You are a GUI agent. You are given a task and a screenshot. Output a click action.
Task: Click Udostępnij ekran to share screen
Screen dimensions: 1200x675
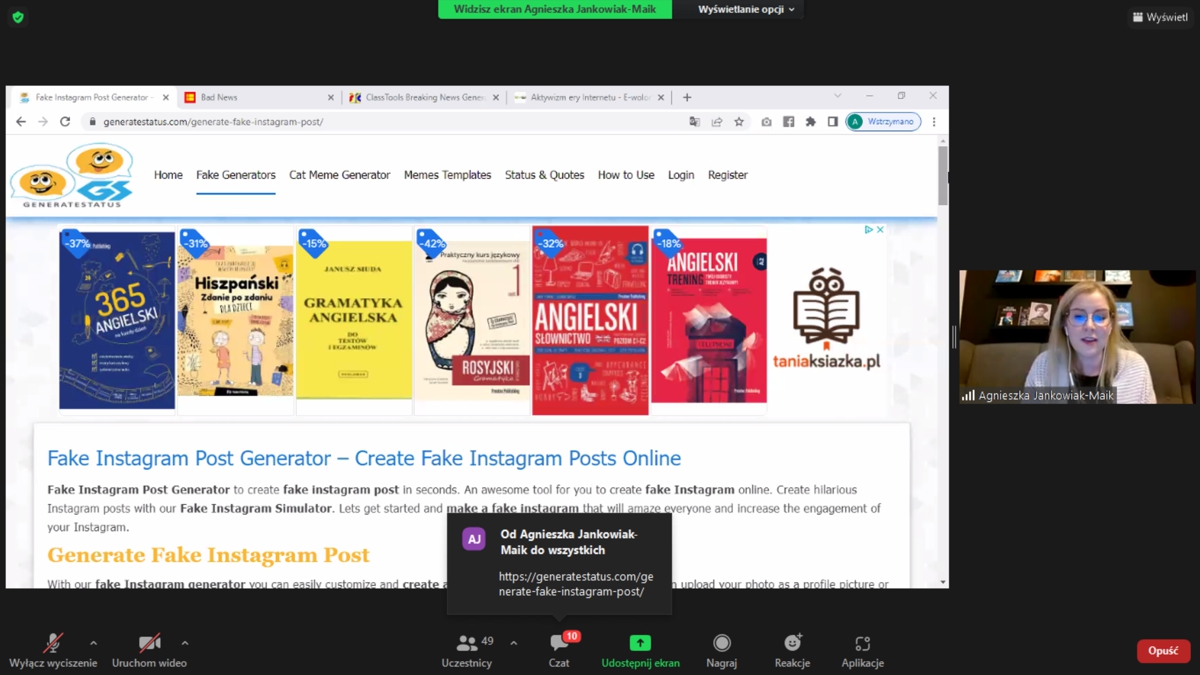tap(640, 650)
